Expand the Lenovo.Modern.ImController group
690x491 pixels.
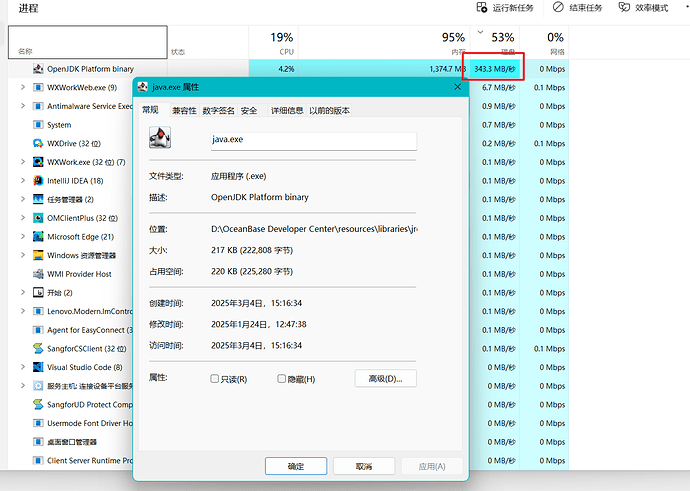coord(23,311)
